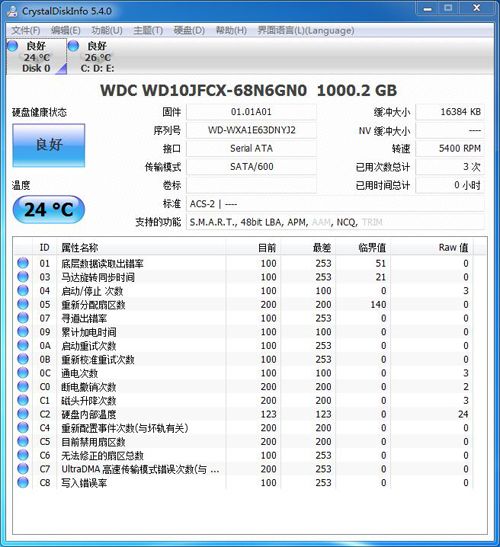The image size is (500, 547).
Task: Click status orb of attribute C5
Action: click(x=23, y=441)
